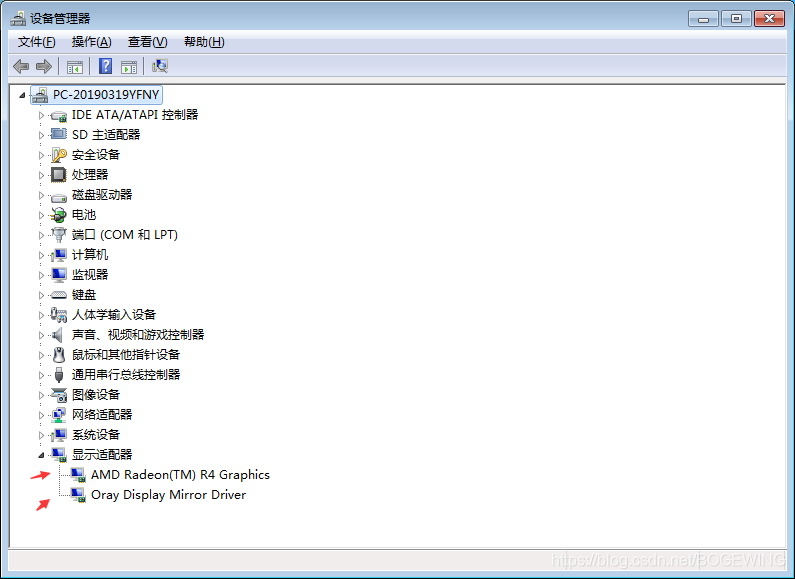Viewport: 795px width, 579px height.
Task: Maximize the 设备管理器 window
Action: pos(736,19)
